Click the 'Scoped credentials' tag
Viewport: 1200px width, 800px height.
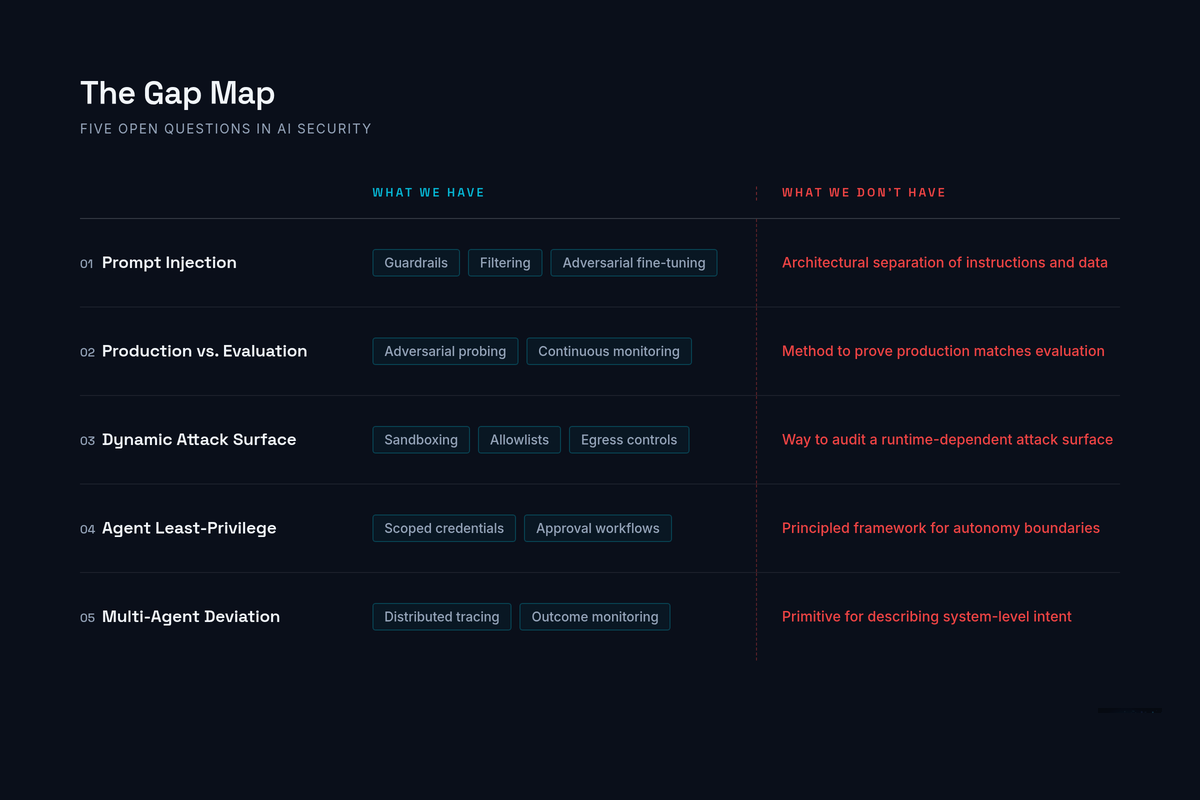pyautogui.click(x=444, y=528)
